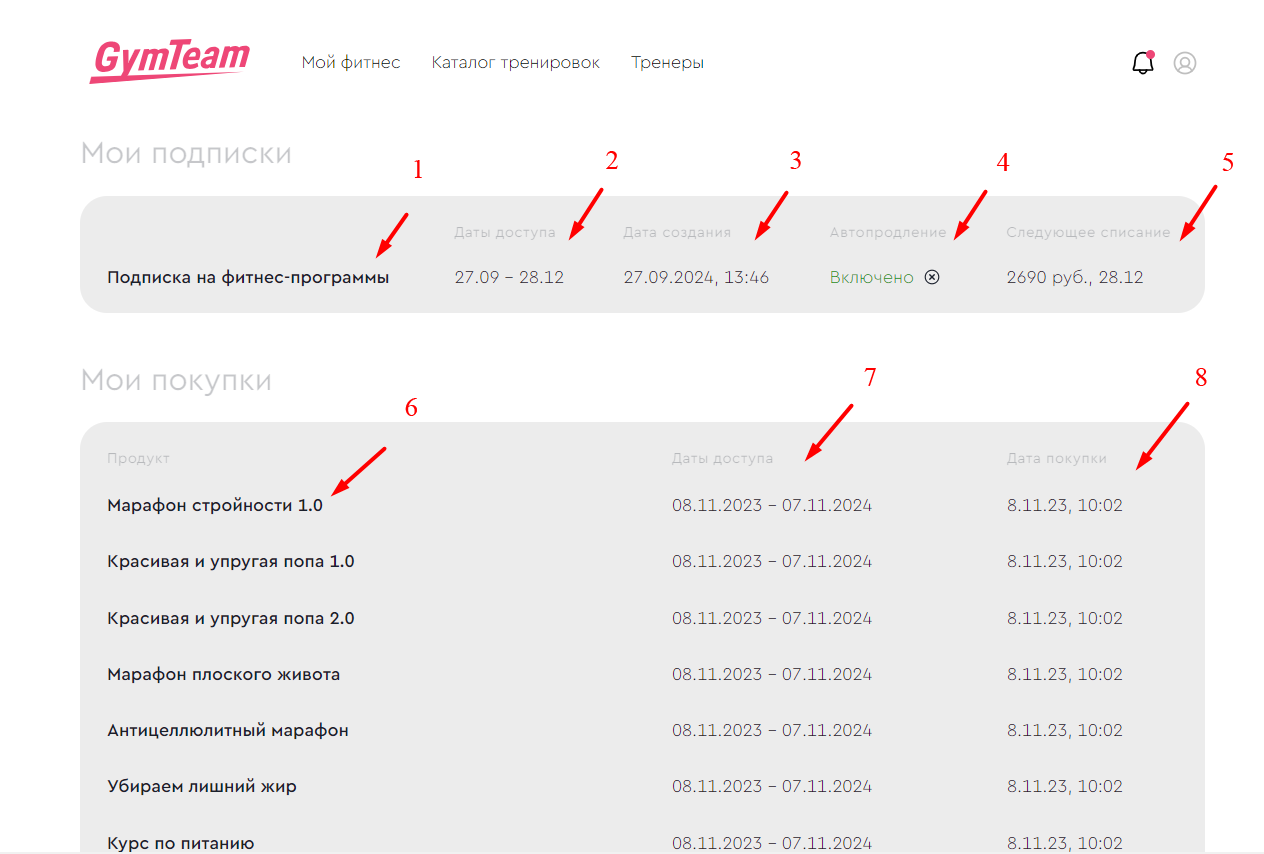Open the Мой фитнес menu item
This screenshot has height=854, width=1264.
click(x=351, y=62)
